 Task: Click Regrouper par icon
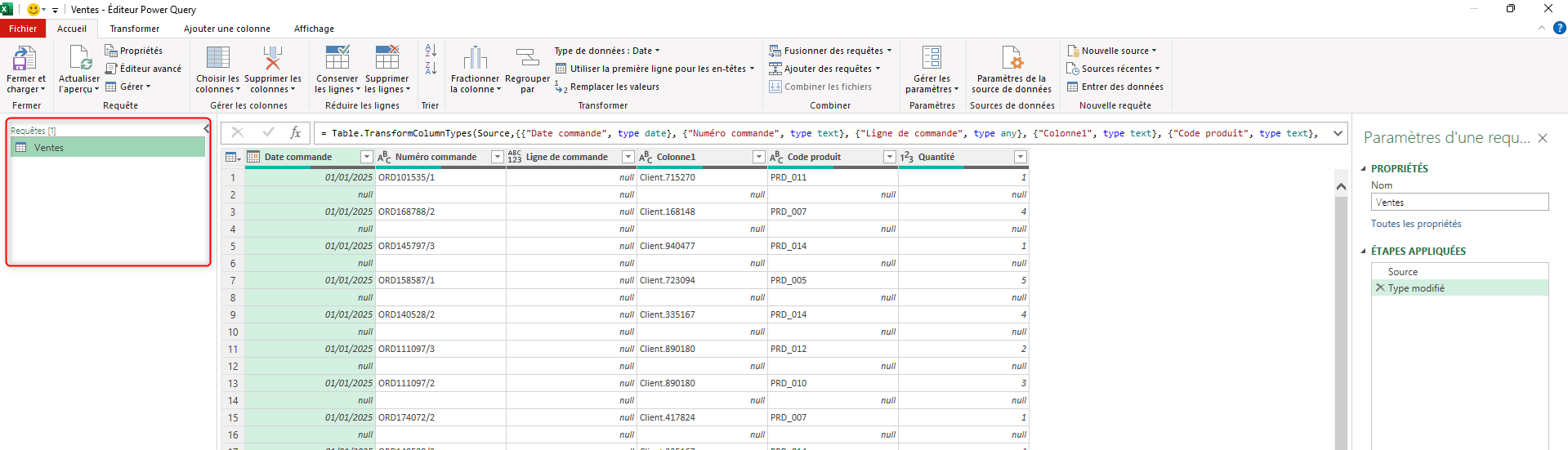[x=528, y=58]
